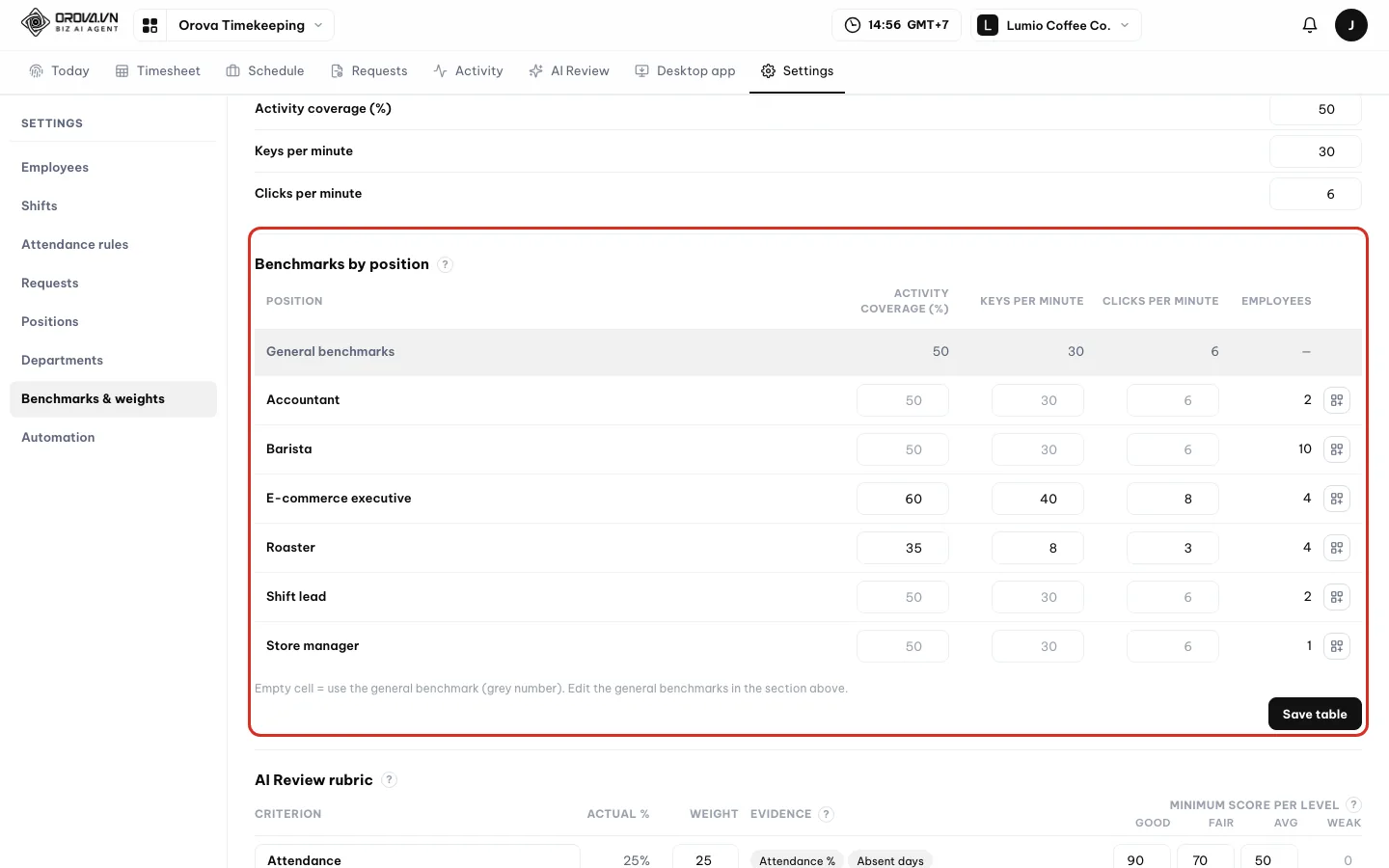The width and height of the screenshot is (1389, 868).
Task: Open the Accountant row employees icon
Action: coord(1337,400)
